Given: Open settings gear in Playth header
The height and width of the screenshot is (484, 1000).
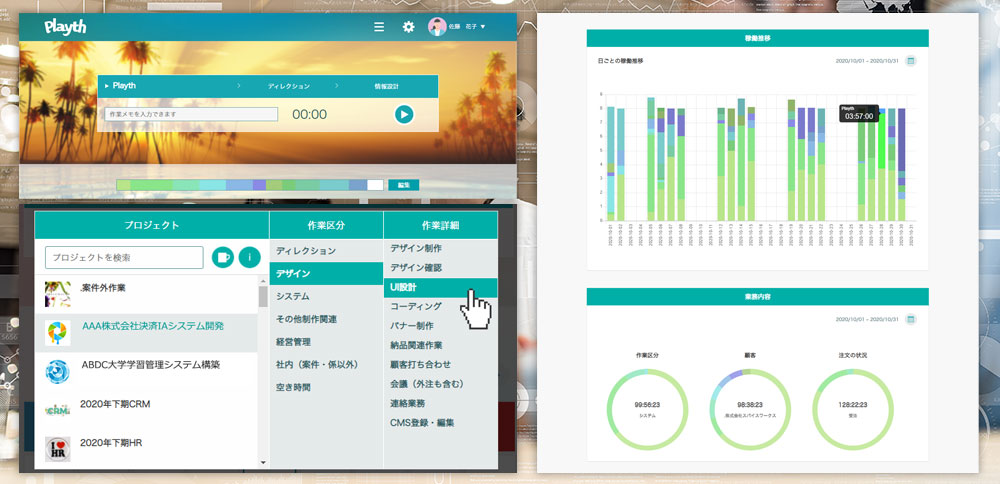Looking at the screenshot, I should (x=408, y=27).
